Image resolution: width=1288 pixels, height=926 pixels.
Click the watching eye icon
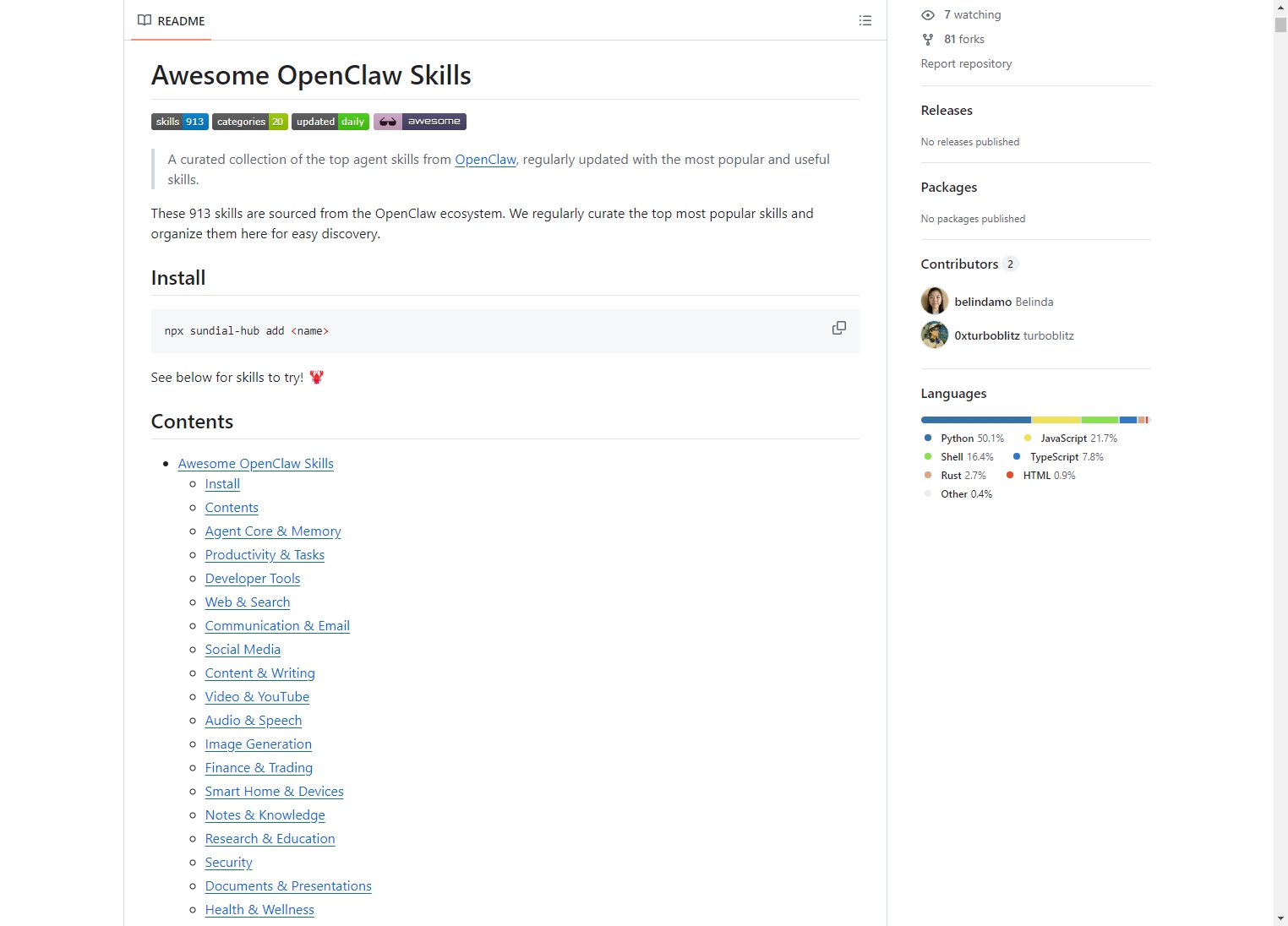(x=928, y=15)
